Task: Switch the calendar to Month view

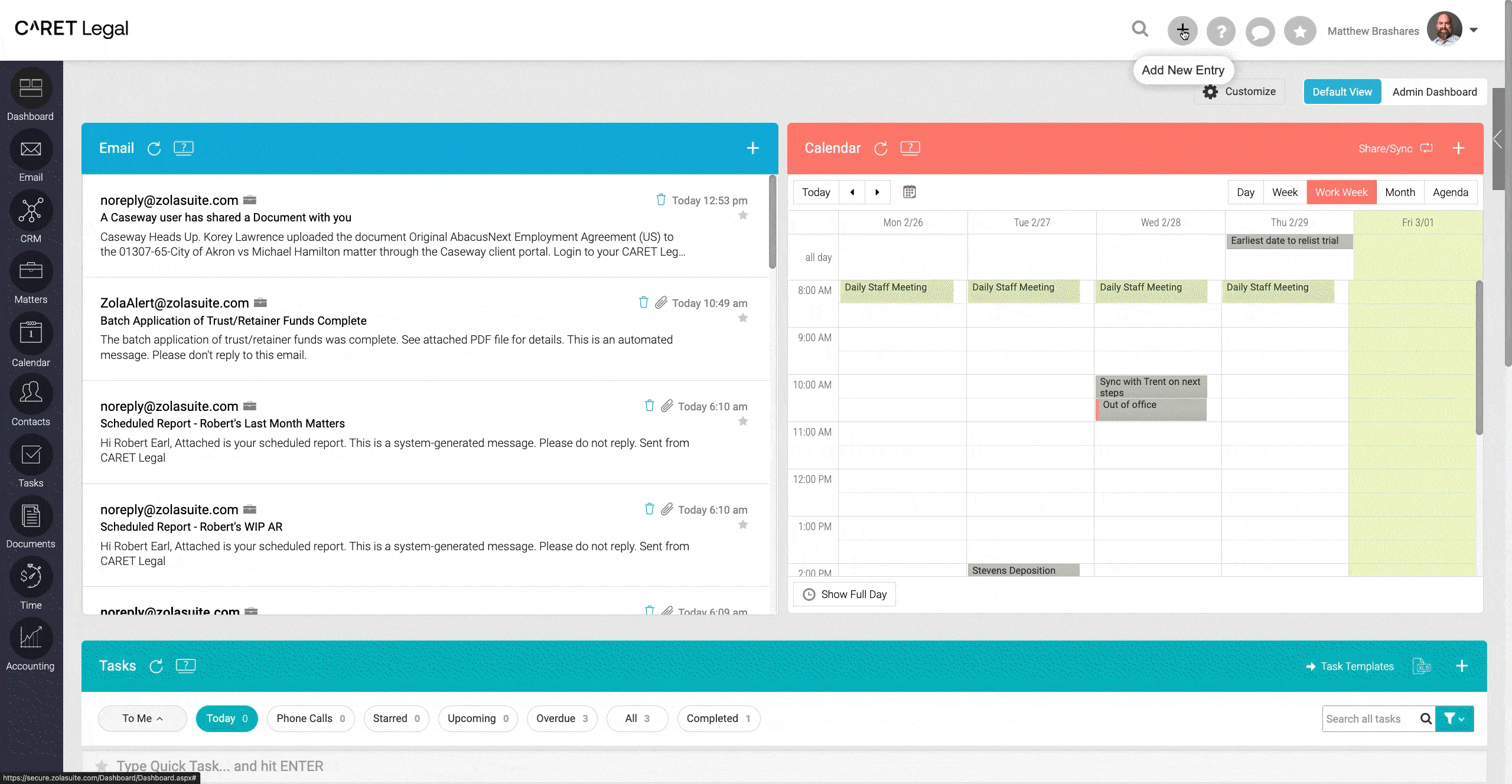Action: 1400,192
